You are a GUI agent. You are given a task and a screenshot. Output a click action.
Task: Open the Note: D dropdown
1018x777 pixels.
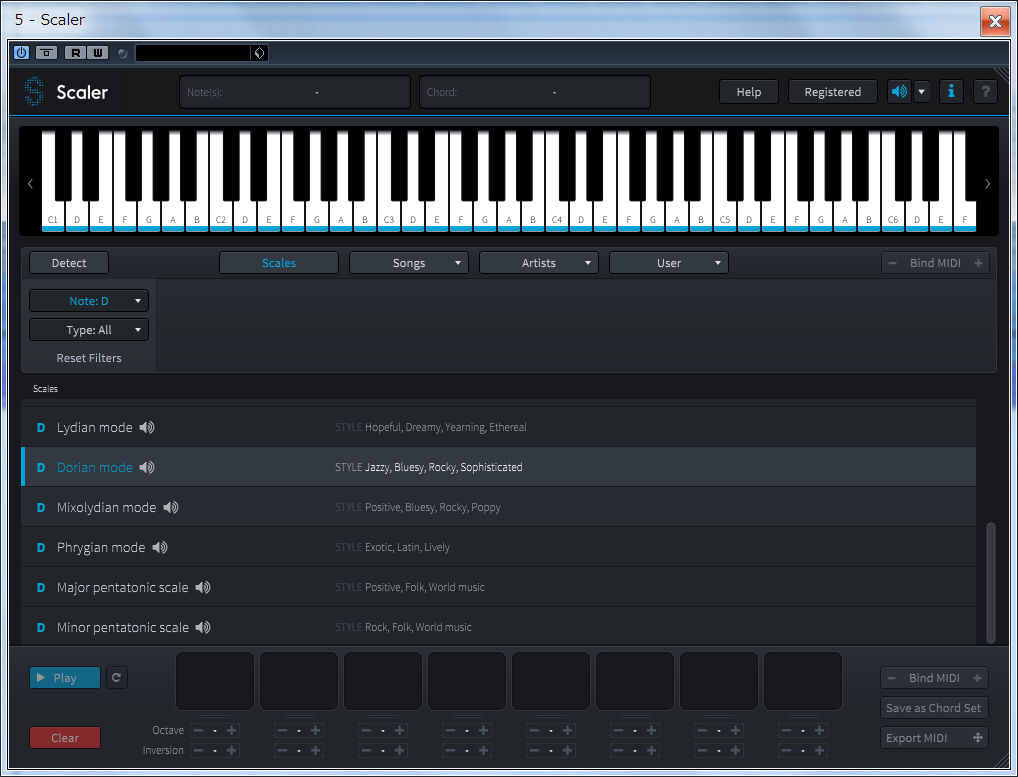[x=89, y=301]
